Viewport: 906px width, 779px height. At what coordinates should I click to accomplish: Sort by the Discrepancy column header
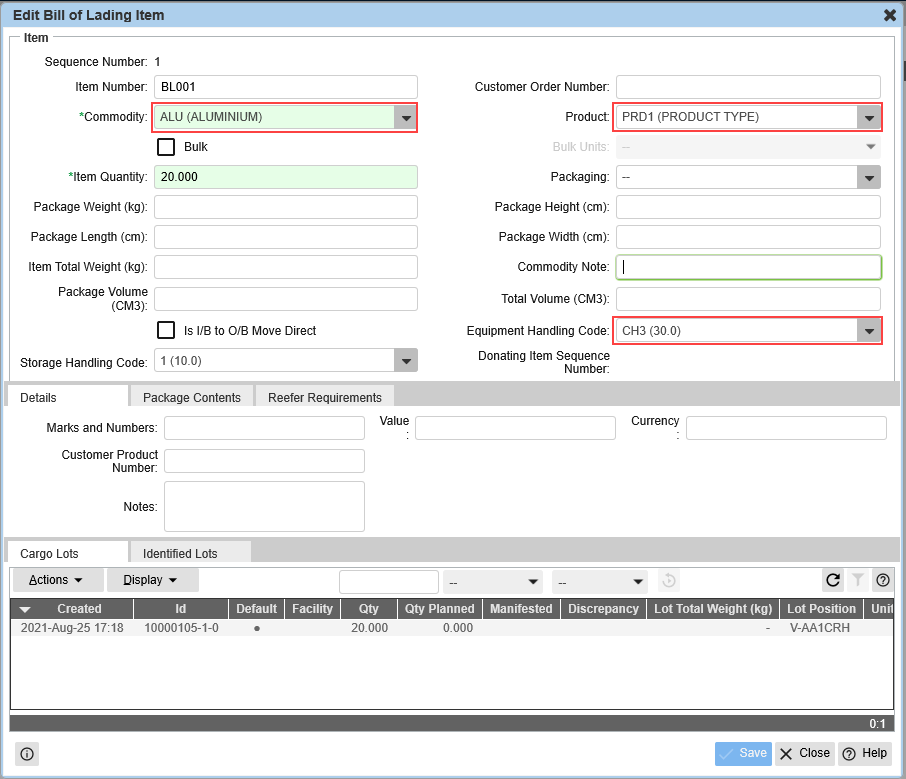[603, 609]
